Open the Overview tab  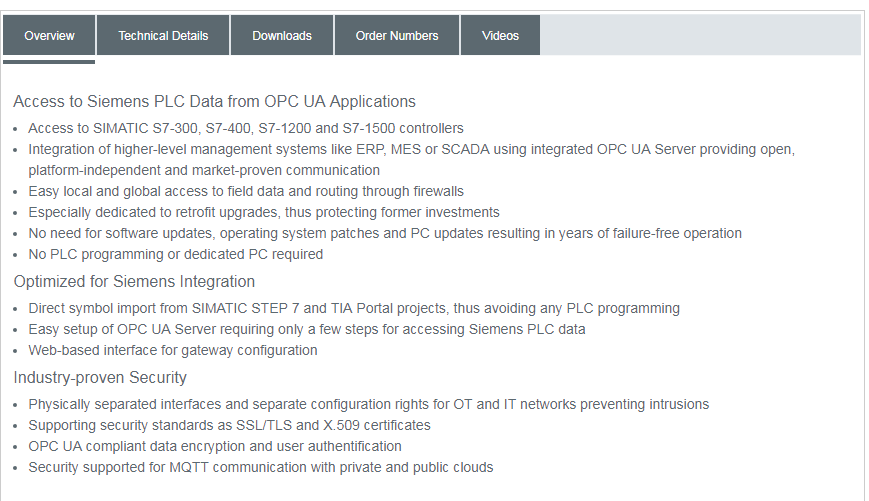[49, 36]
